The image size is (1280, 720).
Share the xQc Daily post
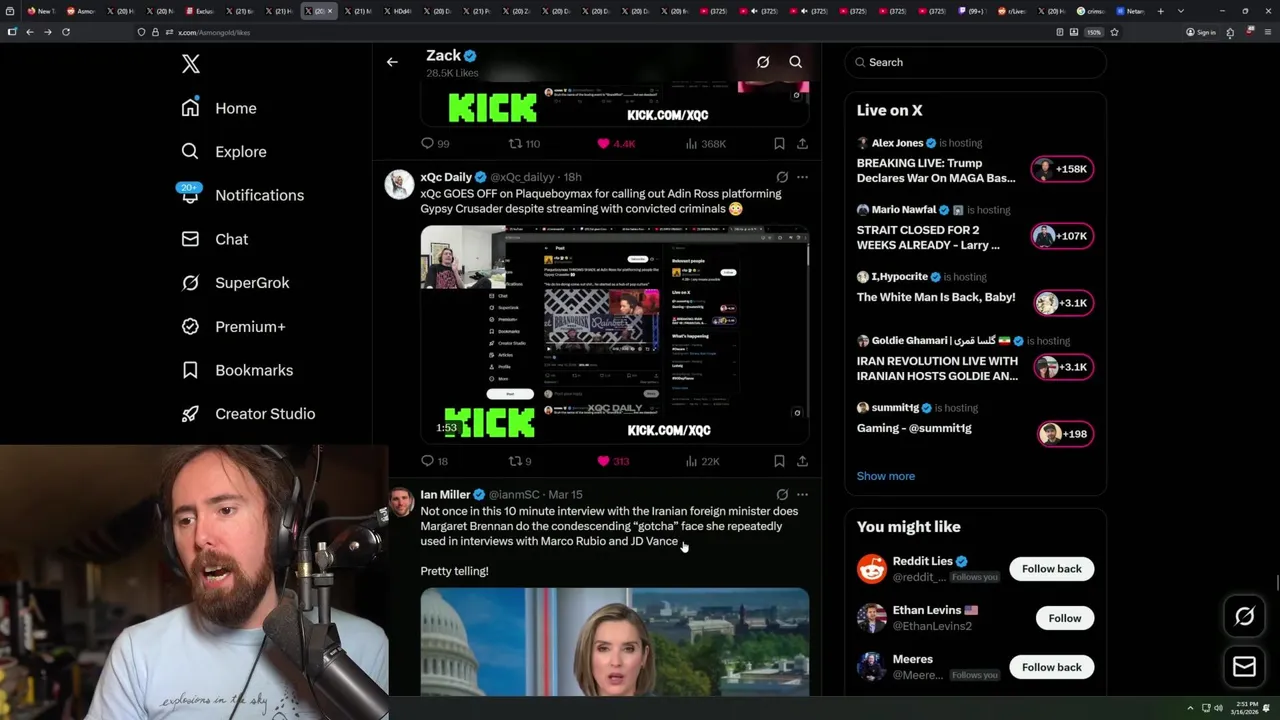coord(802,461)
